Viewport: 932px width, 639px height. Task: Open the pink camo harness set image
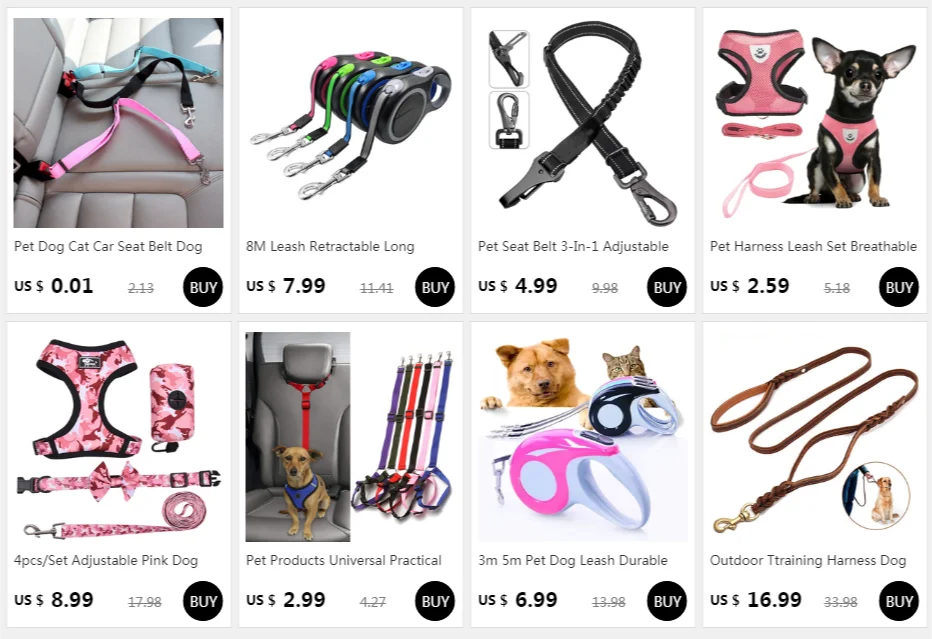click(118, 437)
